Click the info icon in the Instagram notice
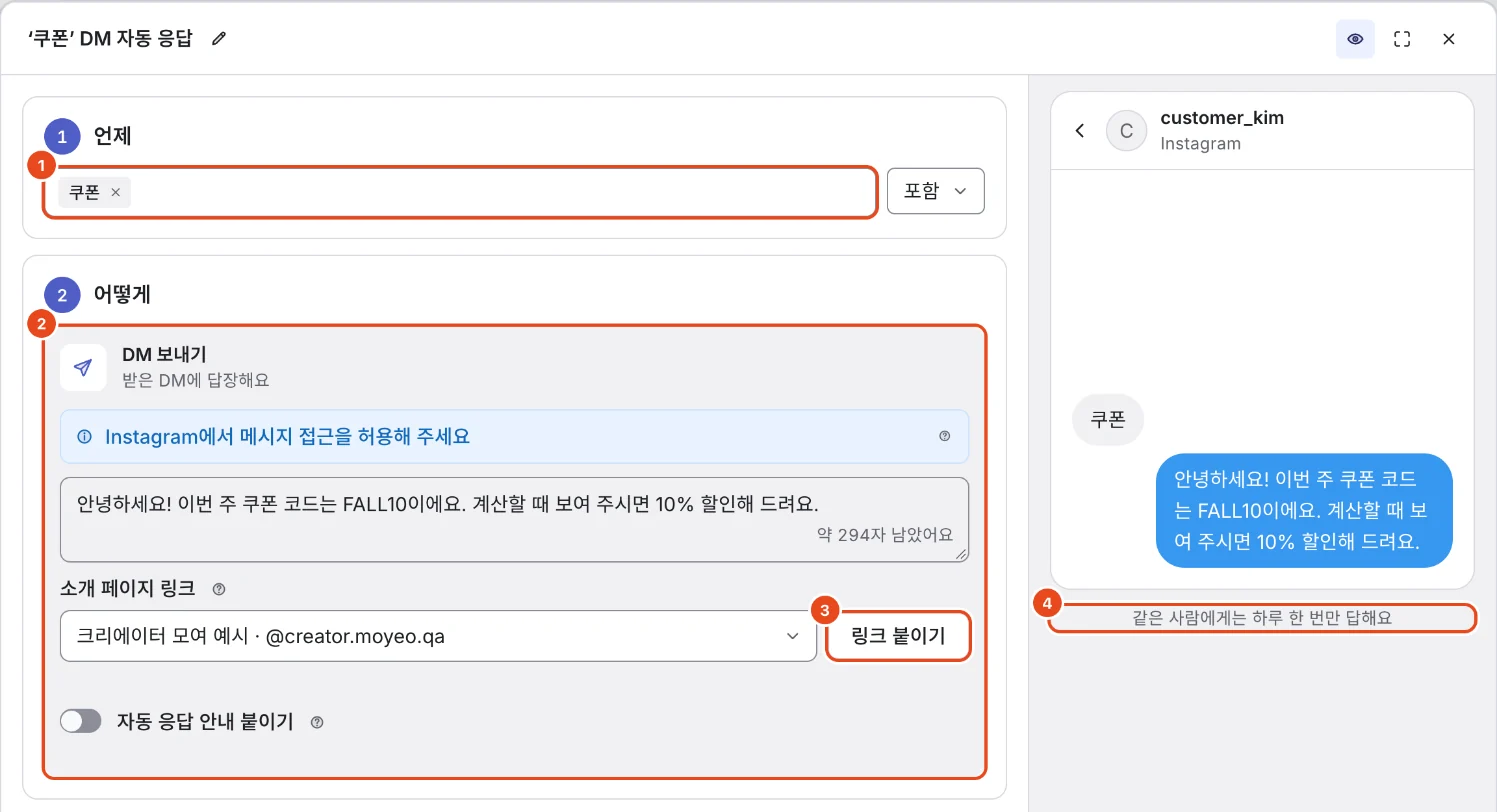The height and width of the screenshot is (812, 1497). (x=85, y=436)
